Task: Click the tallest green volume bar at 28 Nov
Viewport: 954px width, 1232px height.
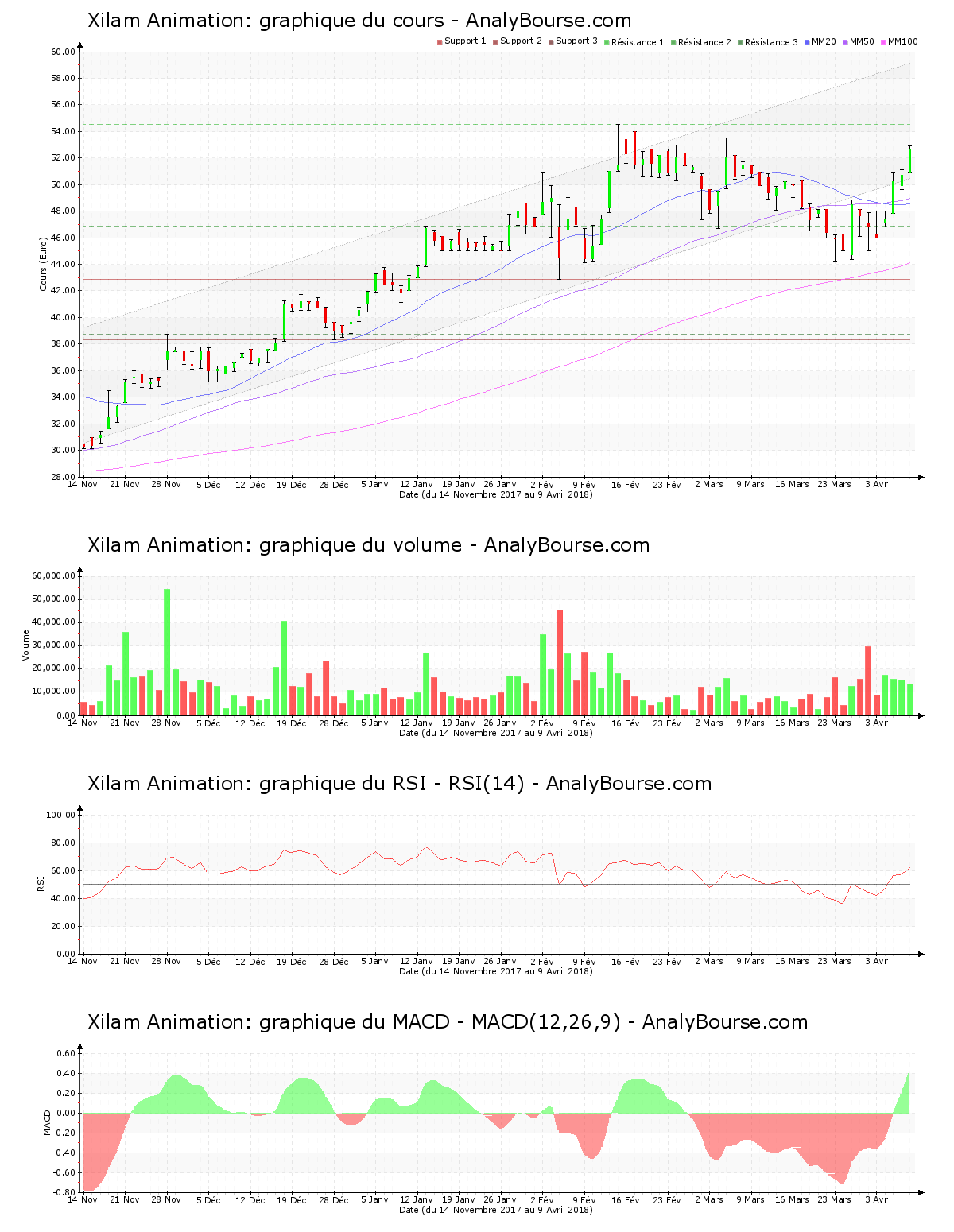Action: (x=167, y=652)
